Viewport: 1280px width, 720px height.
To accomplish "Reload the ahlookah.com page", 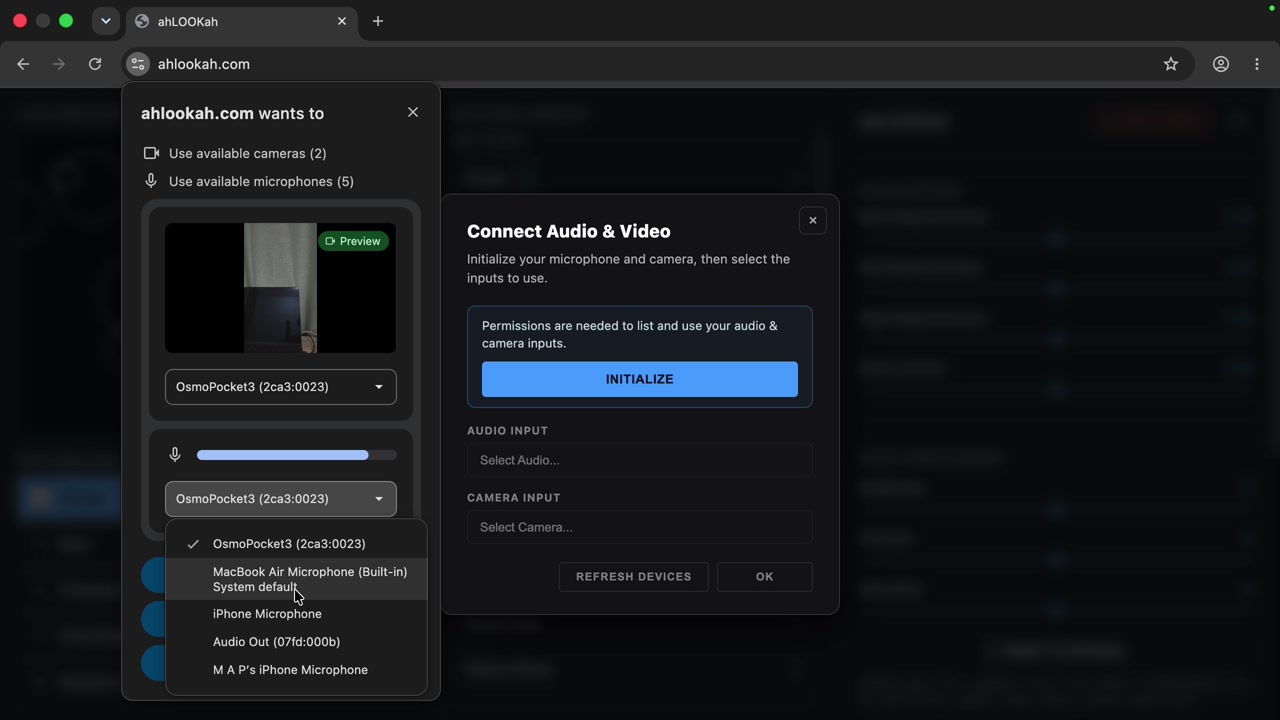I will point(95,64).
